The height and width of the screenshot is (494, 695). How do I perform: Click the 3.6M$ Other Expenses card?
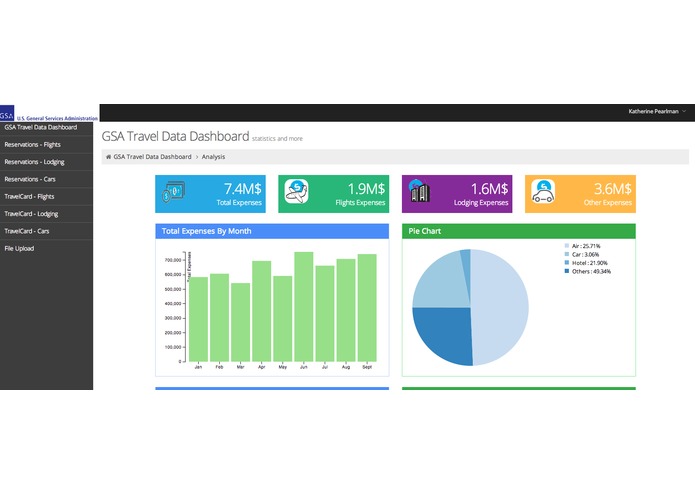pos(580,194)
